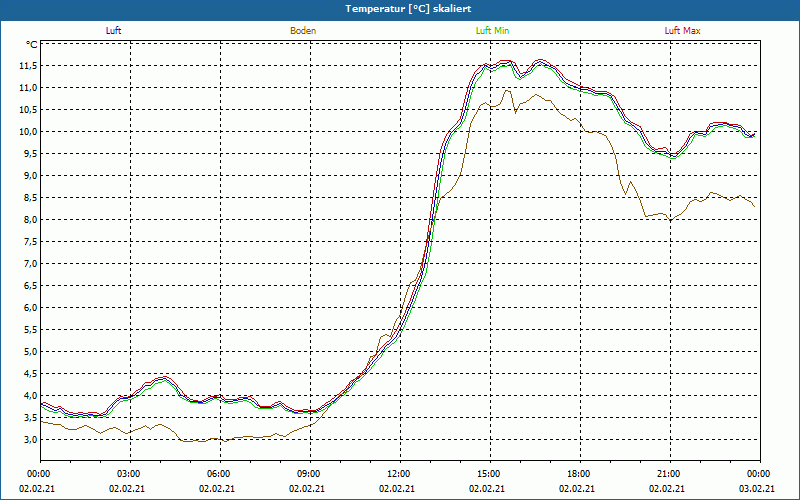Click the red Luft Max legend label
Screen dimensions: 800x500
click(682, 31)
